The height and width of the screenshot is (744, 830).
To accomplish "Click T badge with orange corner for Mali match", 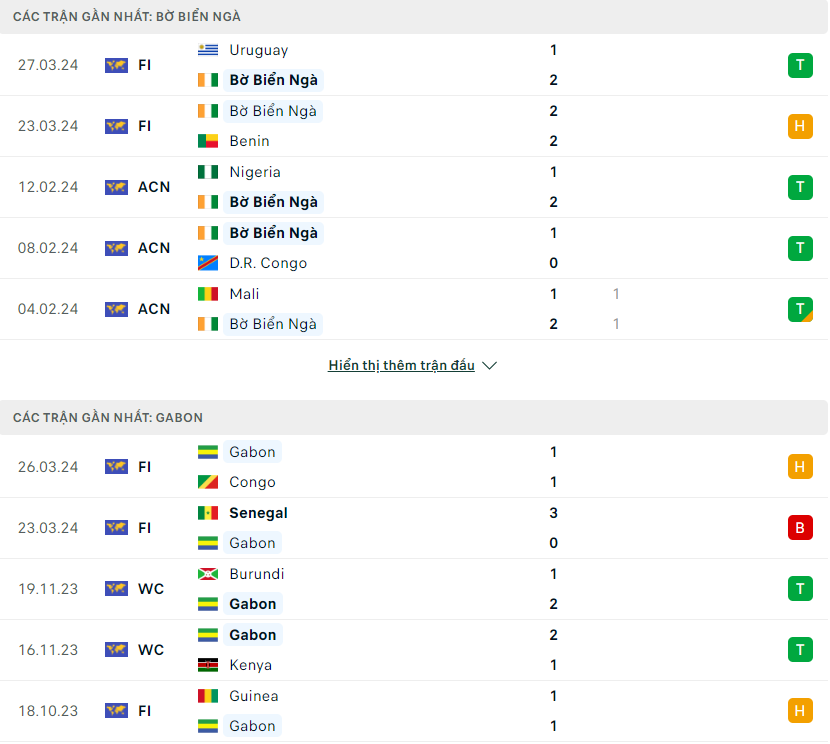I will coord(800,309).
